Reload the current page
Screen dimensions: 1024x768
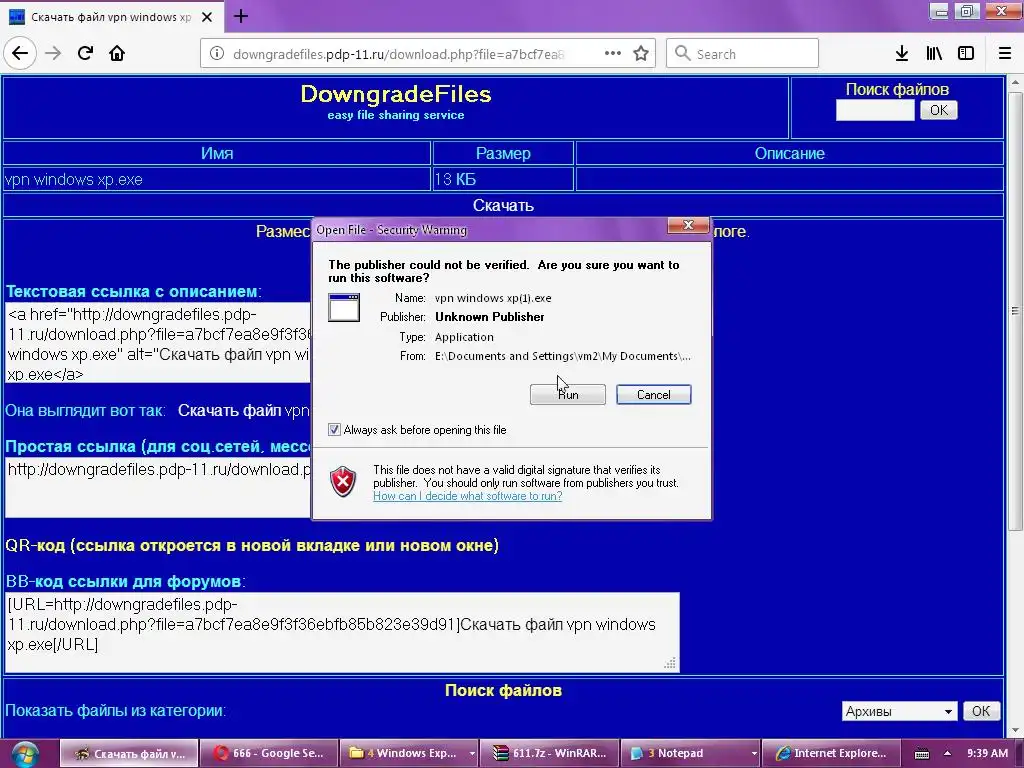coord(85,53)
